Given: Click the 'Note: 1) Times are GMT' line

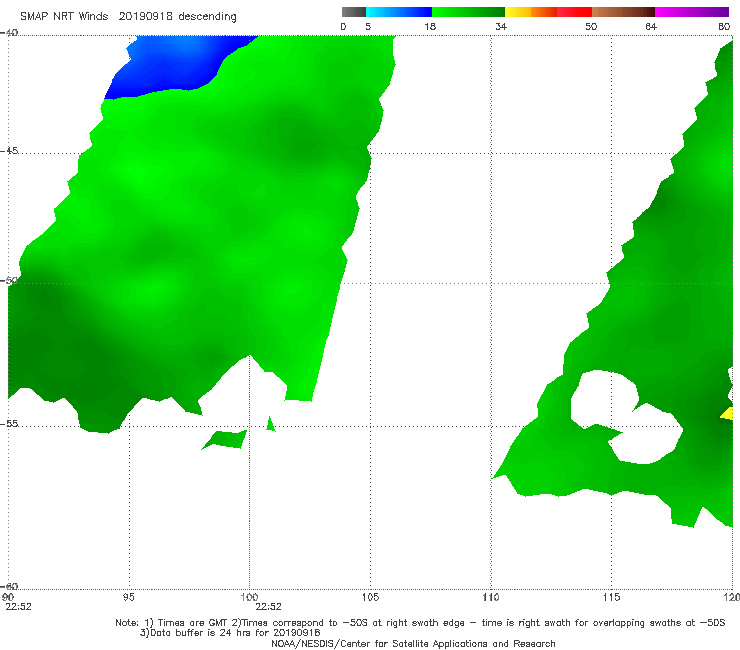Looking at the screenshot, I should pyautogui.click(x=420, y=623).
